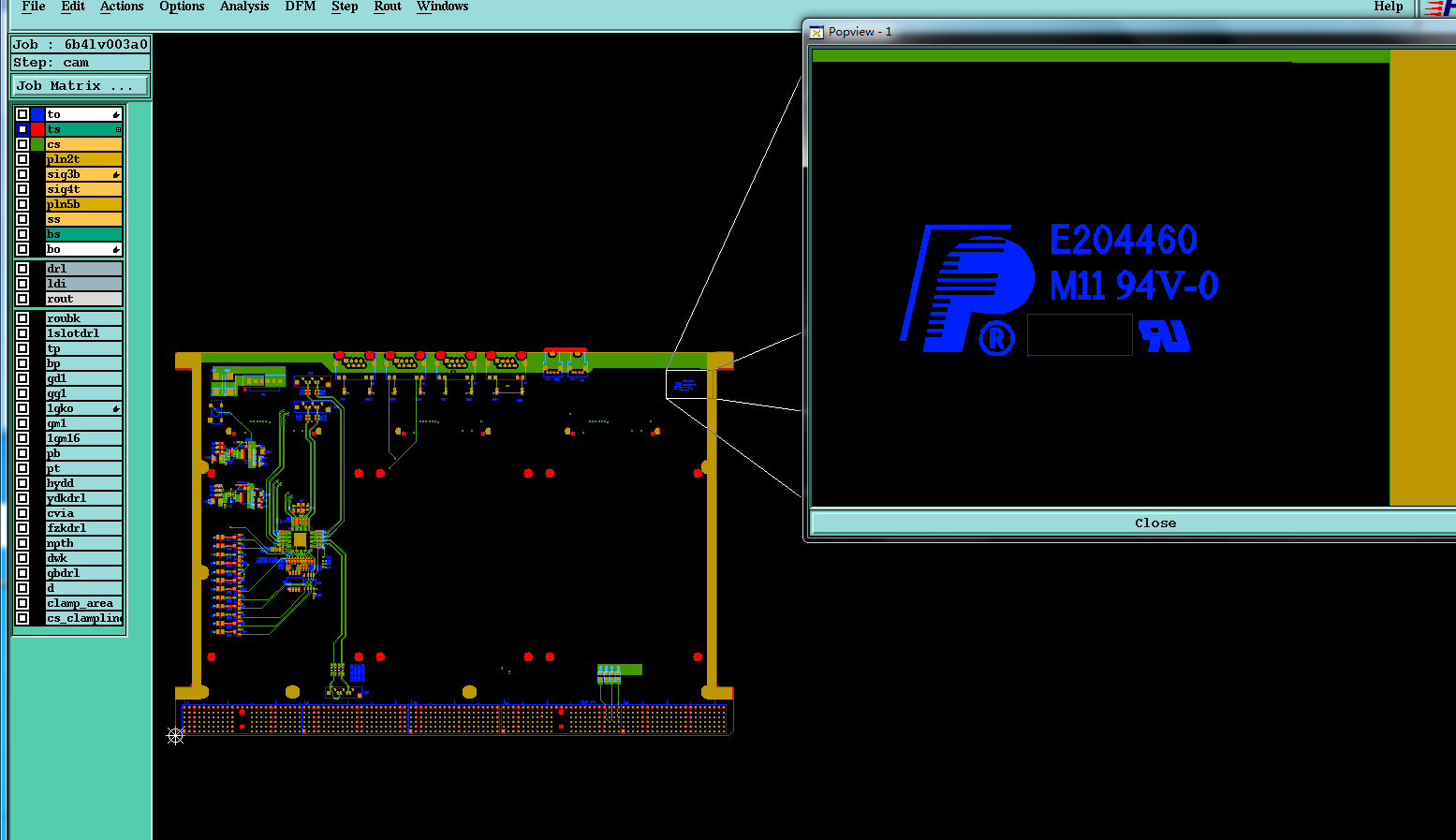Screen dimensions: 1456x840
Task: Click the hand marker on lgko layer
Action: 116,408
